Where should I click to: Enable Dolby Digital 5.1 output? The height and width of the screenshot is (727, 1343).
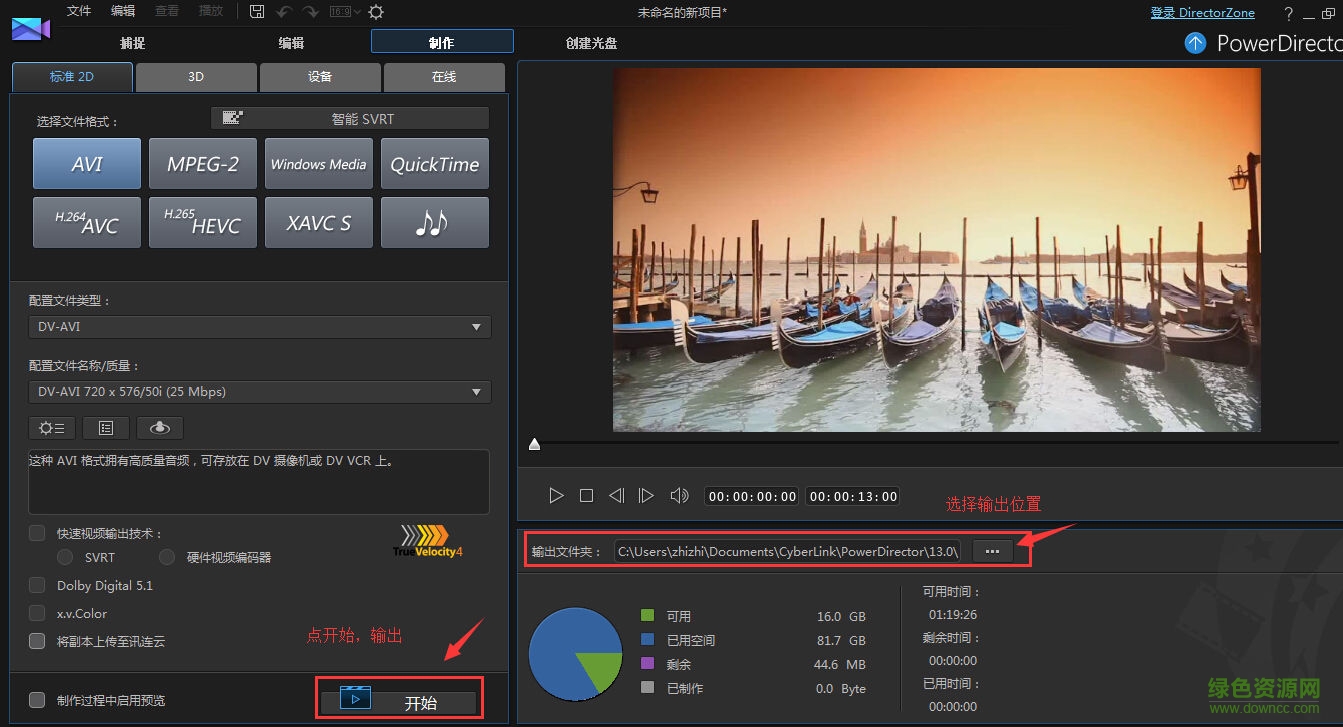(x=37, y=585)
